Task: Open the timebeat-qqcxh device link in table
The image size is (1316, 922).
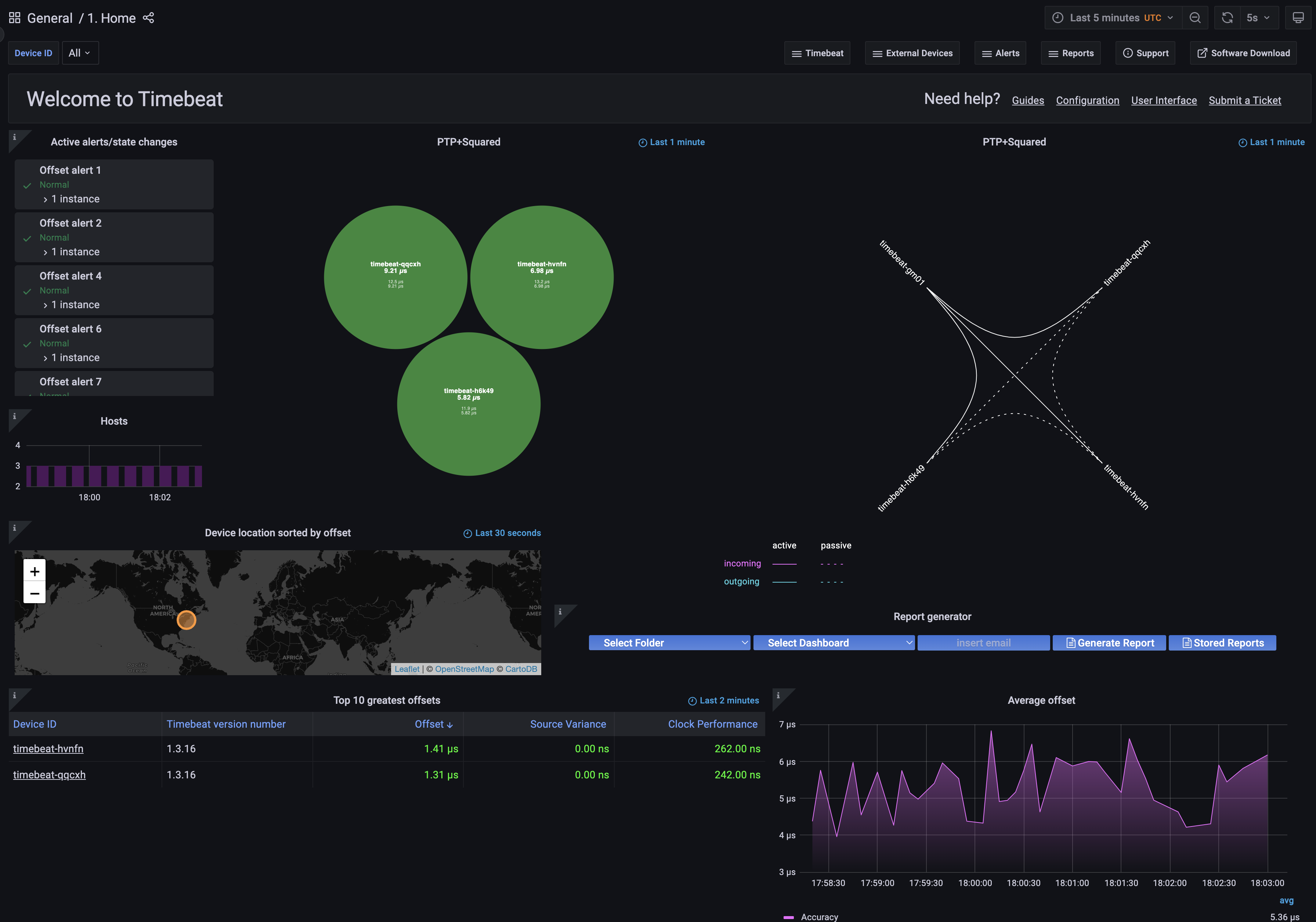Action: pos(49,775)
